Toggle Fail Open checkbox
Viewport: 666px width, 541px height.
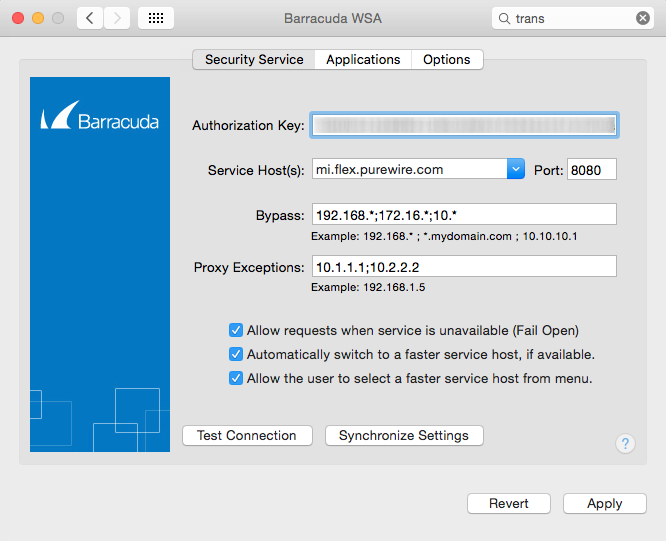click(x=236, y=330)
